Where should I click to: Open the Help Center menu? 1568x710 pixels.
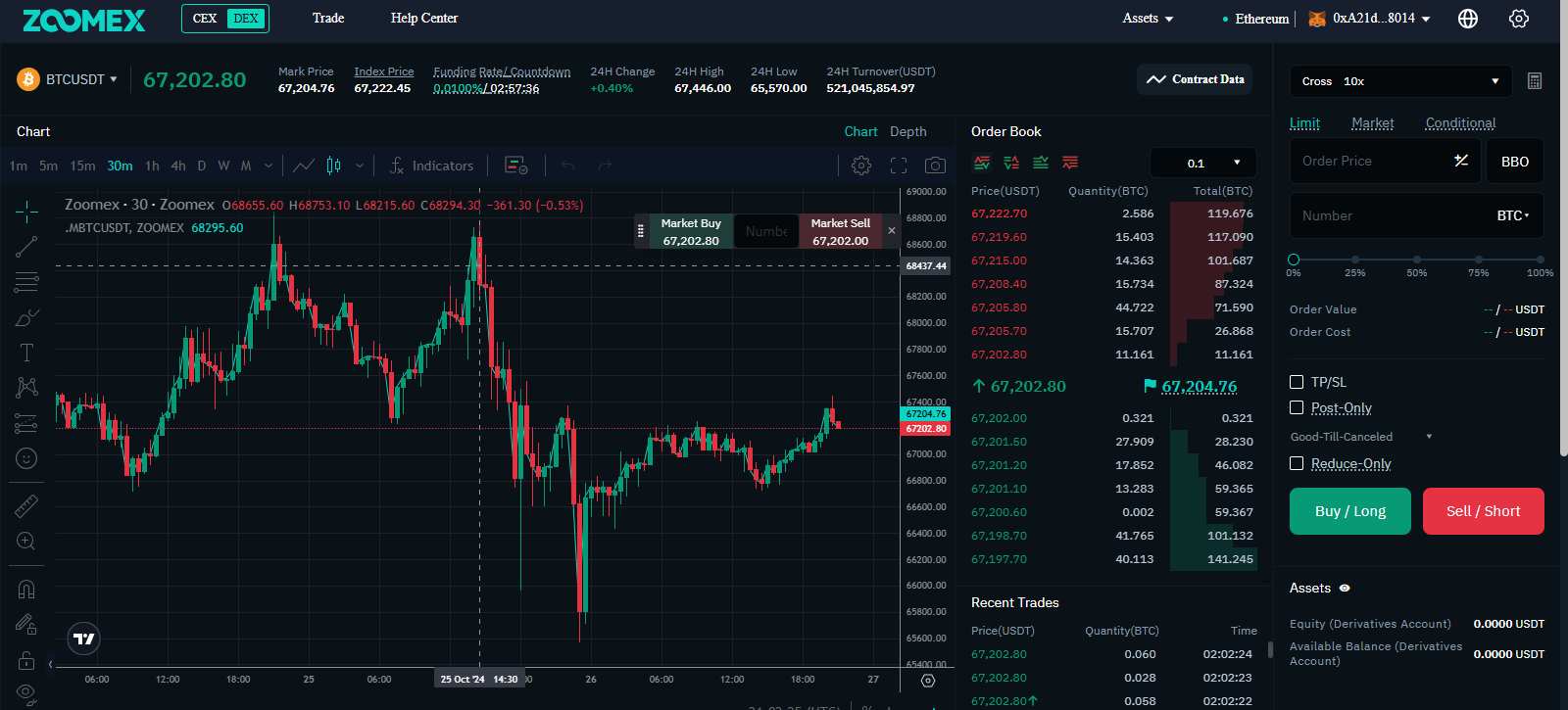[424, 19]
